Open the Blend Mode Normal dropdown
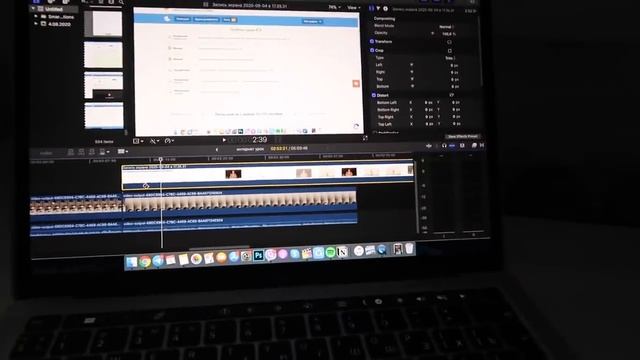The height and width of the screenshot is (360, 640). [x=447, y=27]
